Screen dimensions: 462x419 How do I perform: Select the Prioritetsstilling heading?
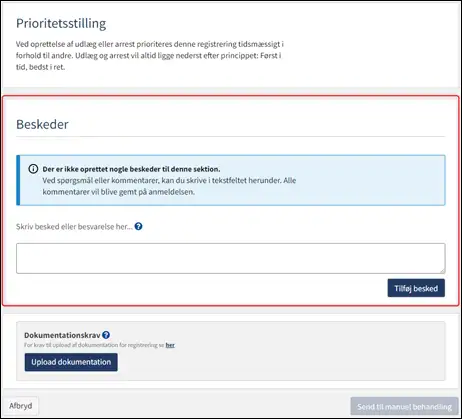[61, 23]
